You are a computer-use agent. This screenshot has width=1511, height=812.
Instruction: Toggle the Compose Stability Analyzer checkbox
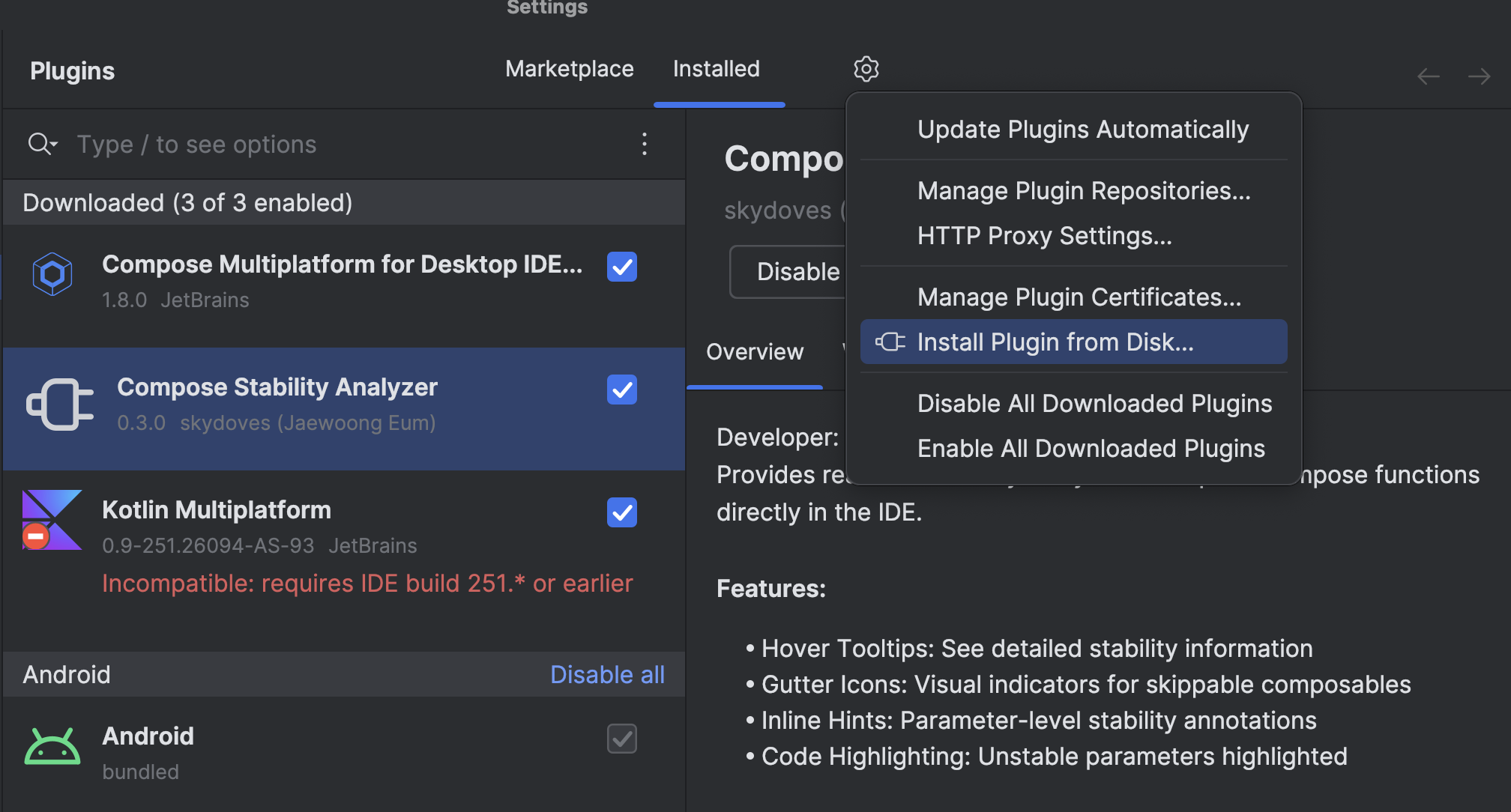point(621,390)
